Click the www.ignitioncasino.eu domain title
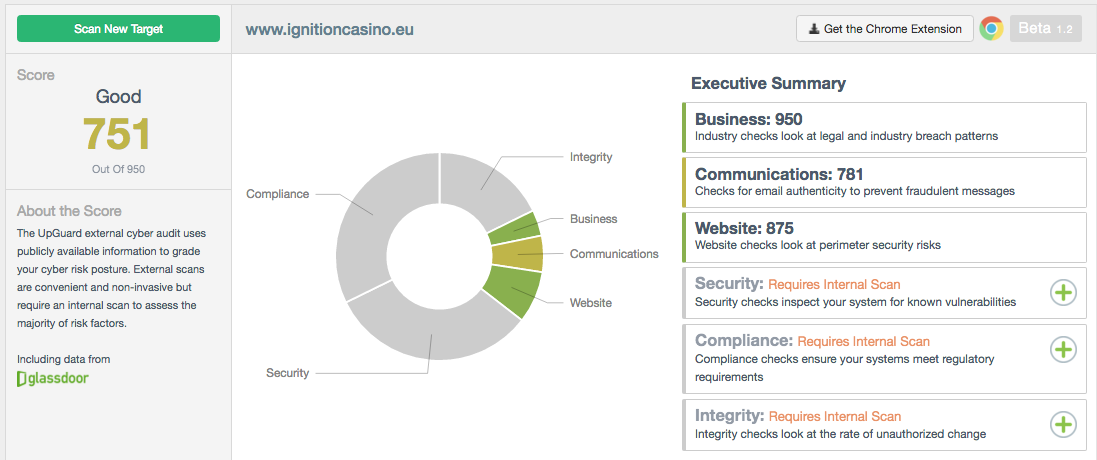 click(329, 29)
